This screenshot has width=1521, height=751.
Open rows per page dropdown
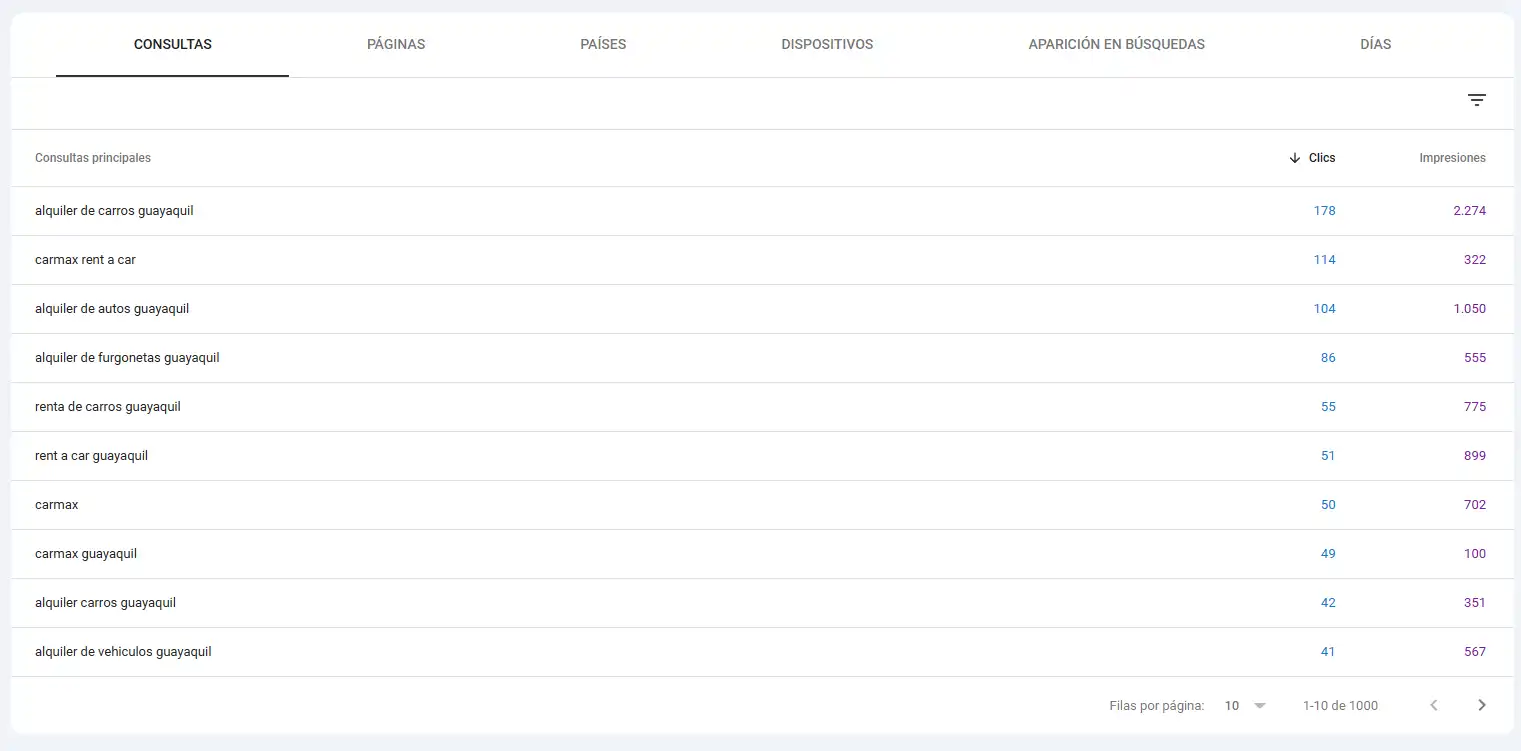[1245, 705]
